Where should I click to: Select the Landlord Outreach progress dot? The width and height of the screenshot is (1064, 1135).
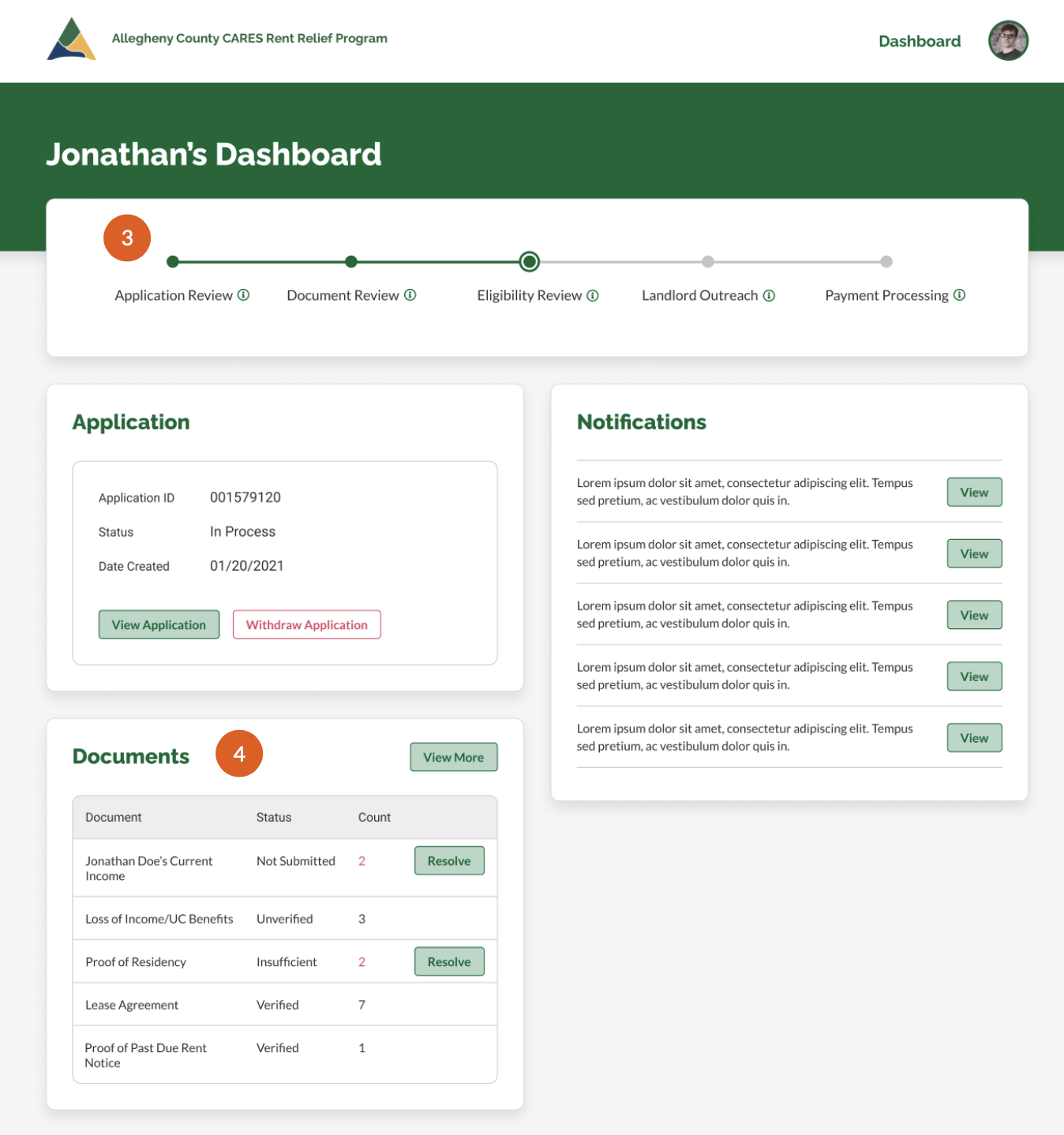point(708,262)
